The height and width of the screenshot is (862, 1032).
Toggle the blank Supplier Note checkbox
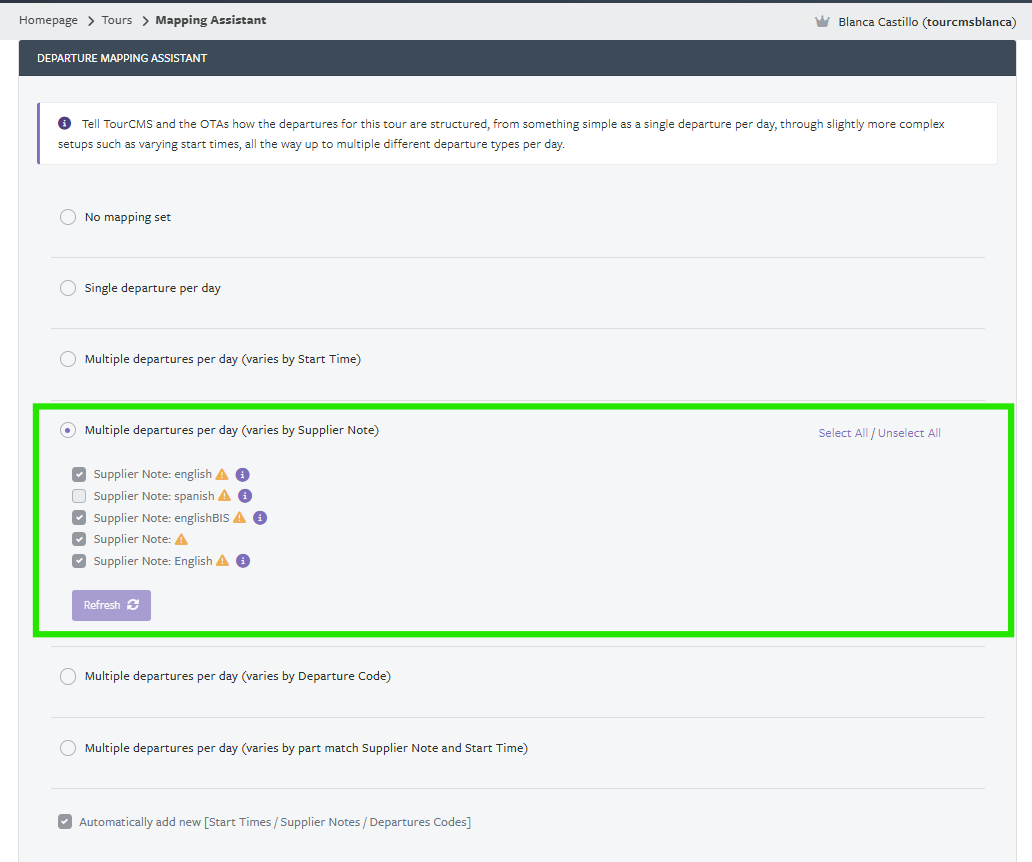coord(79,540)
